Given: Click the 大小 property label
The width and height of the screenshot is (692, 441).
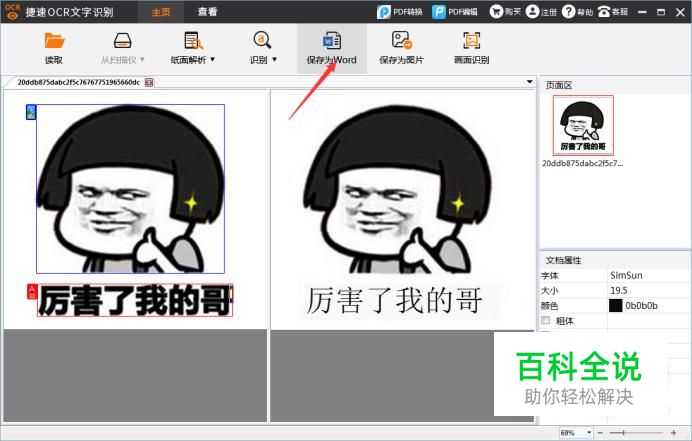Looking at the screenshot, I should coord(549,291).
